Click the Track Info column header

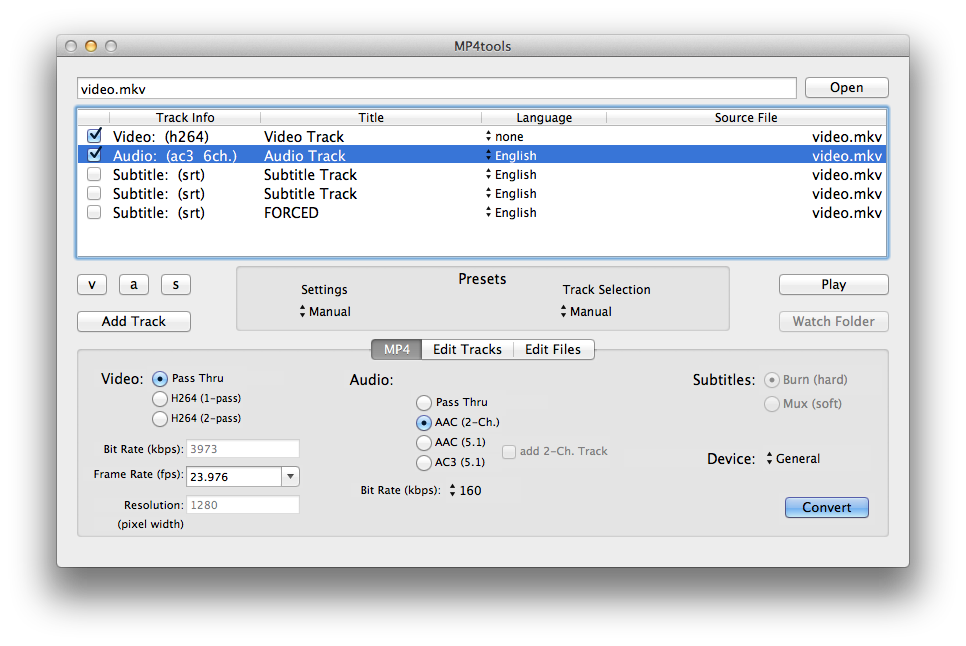coord(185,117)
